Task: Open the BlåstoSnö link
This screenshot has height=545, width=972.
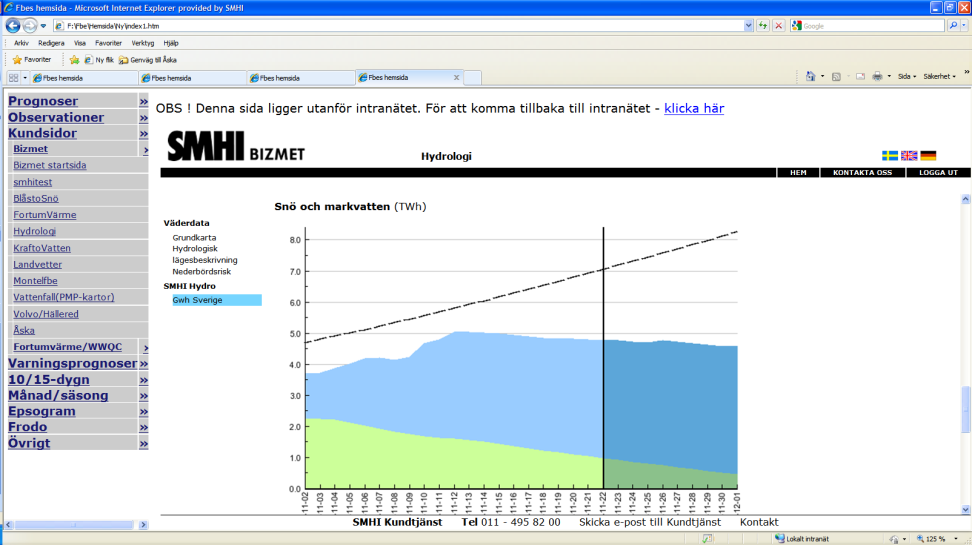Action: point(36,198)
